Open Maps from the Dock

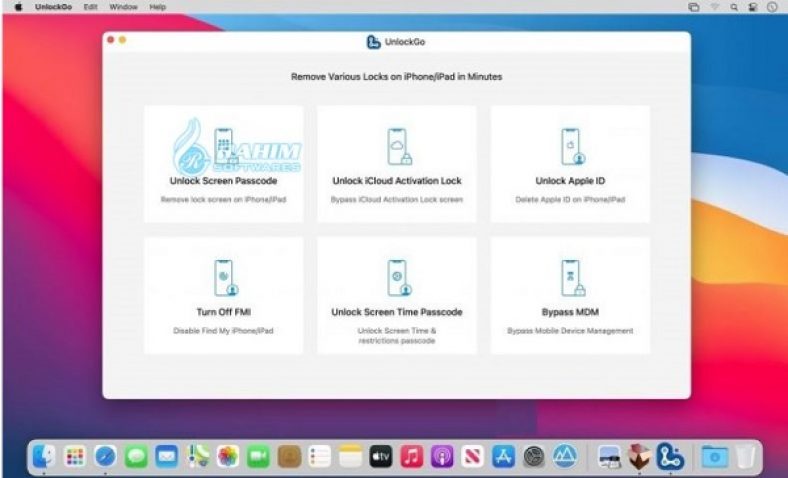pyautogui.click(x=198, y=456)
